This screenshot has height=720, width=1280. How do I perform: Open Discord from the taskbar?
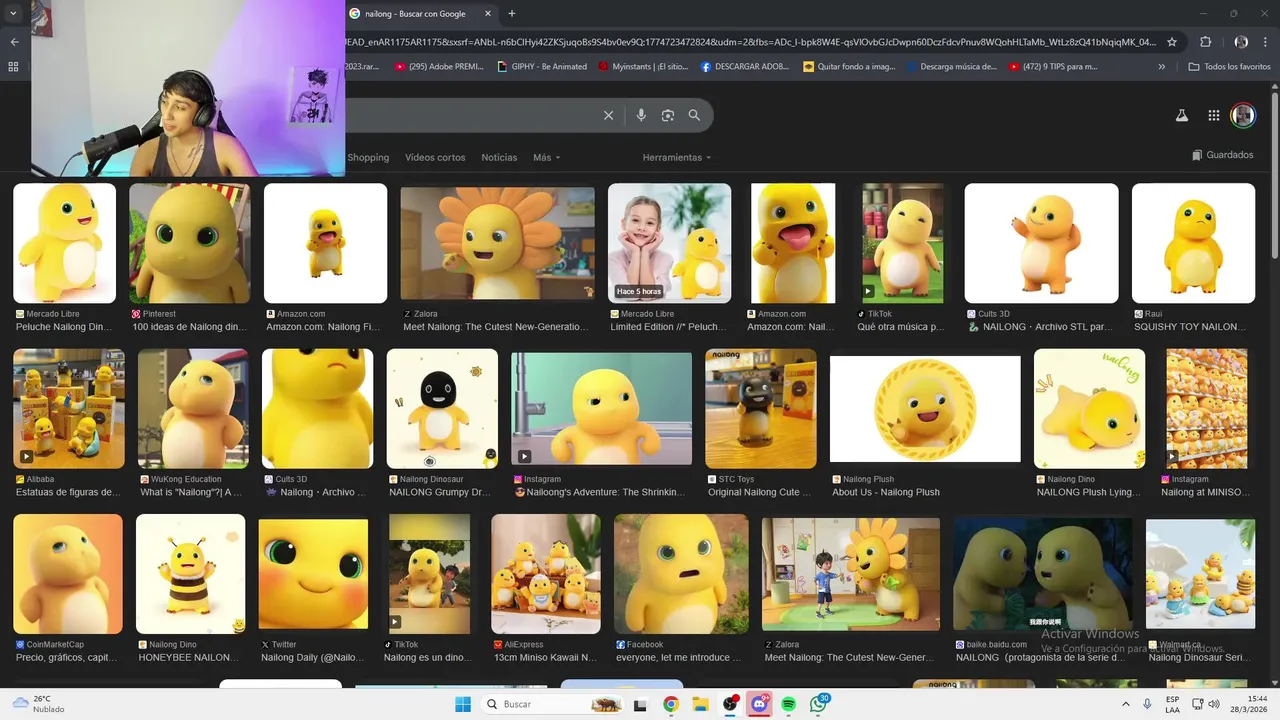click(760, 704)
